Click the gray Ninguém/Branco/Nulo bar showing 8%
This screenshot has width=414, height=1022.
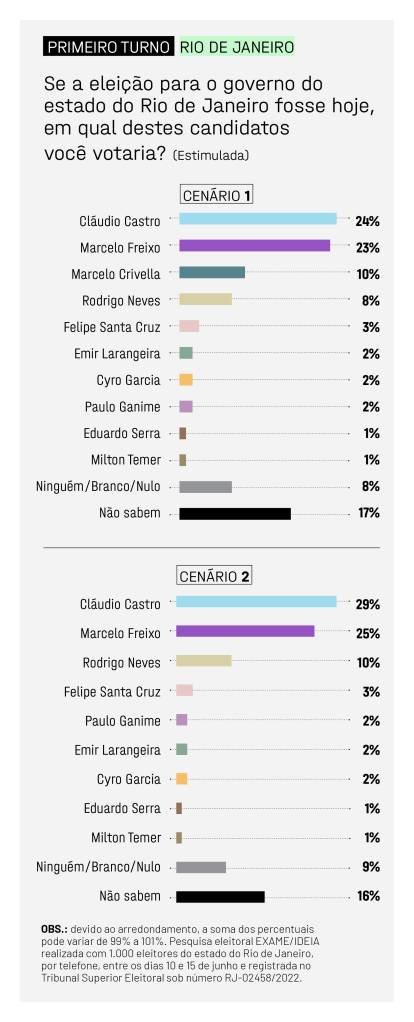(205, 487)
